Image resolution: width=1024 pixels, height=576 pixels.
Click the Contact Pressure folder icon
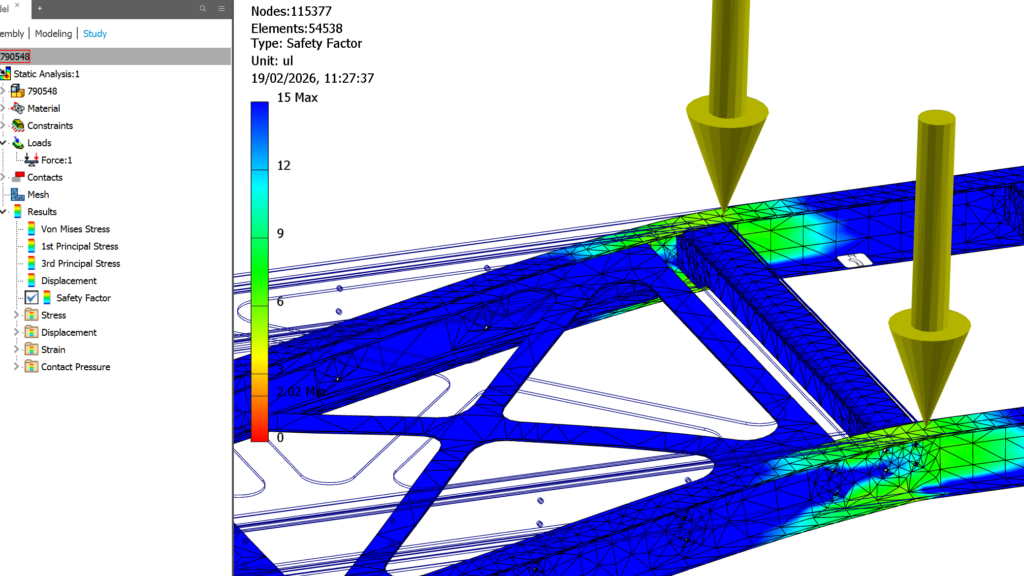[x=31, y=367]
